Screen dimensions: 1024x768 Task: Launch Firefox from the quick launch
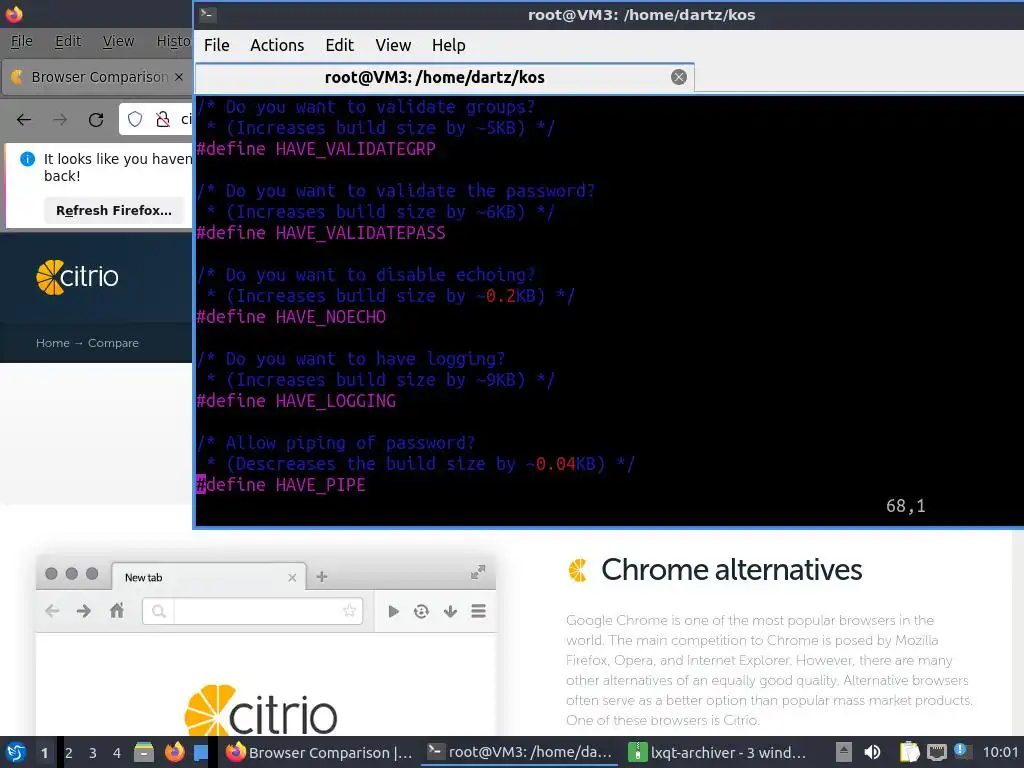[174, 752]
